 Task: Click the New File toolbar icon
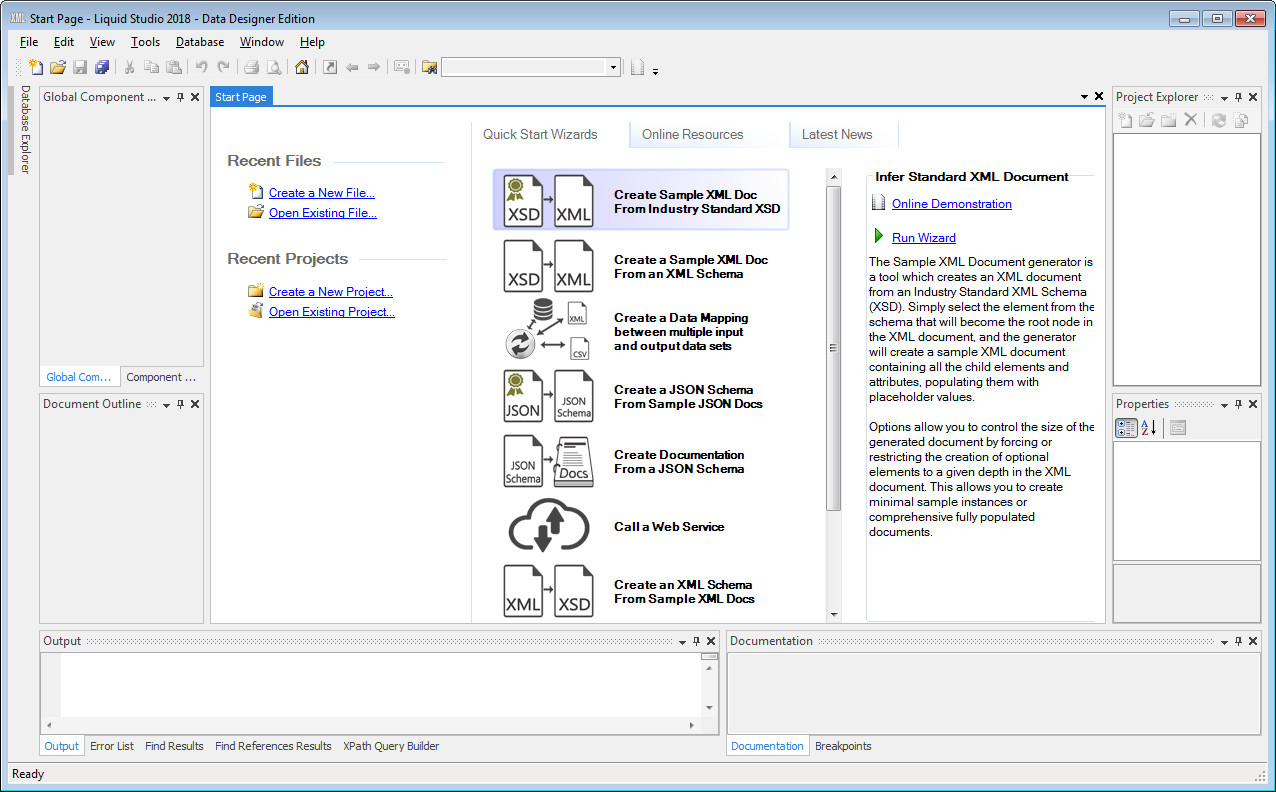(x=36, y=67)
